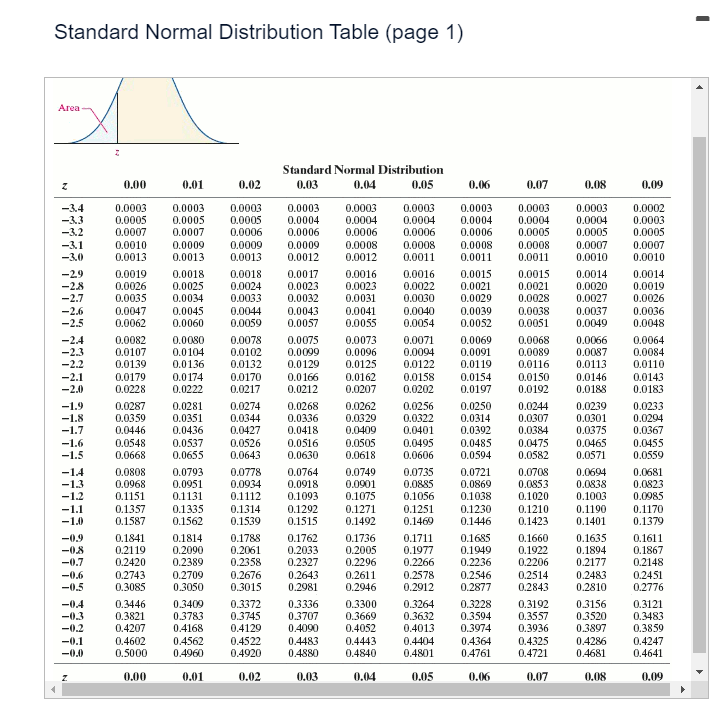Click the cell containing 0.4207
The image size is (727, 720).
coord(130,628)
